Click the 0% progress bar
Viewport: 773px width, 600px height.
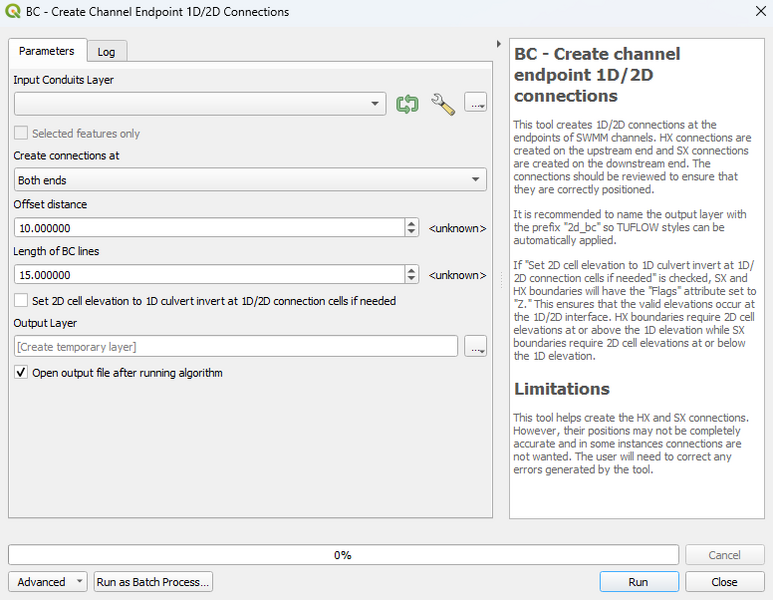click(x=343, y=555)
